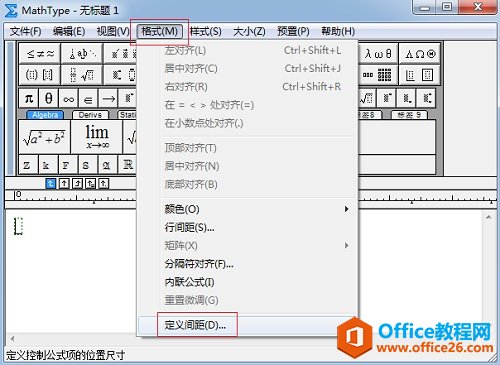Select 重置微调(G) in the menu

(248, 300)
